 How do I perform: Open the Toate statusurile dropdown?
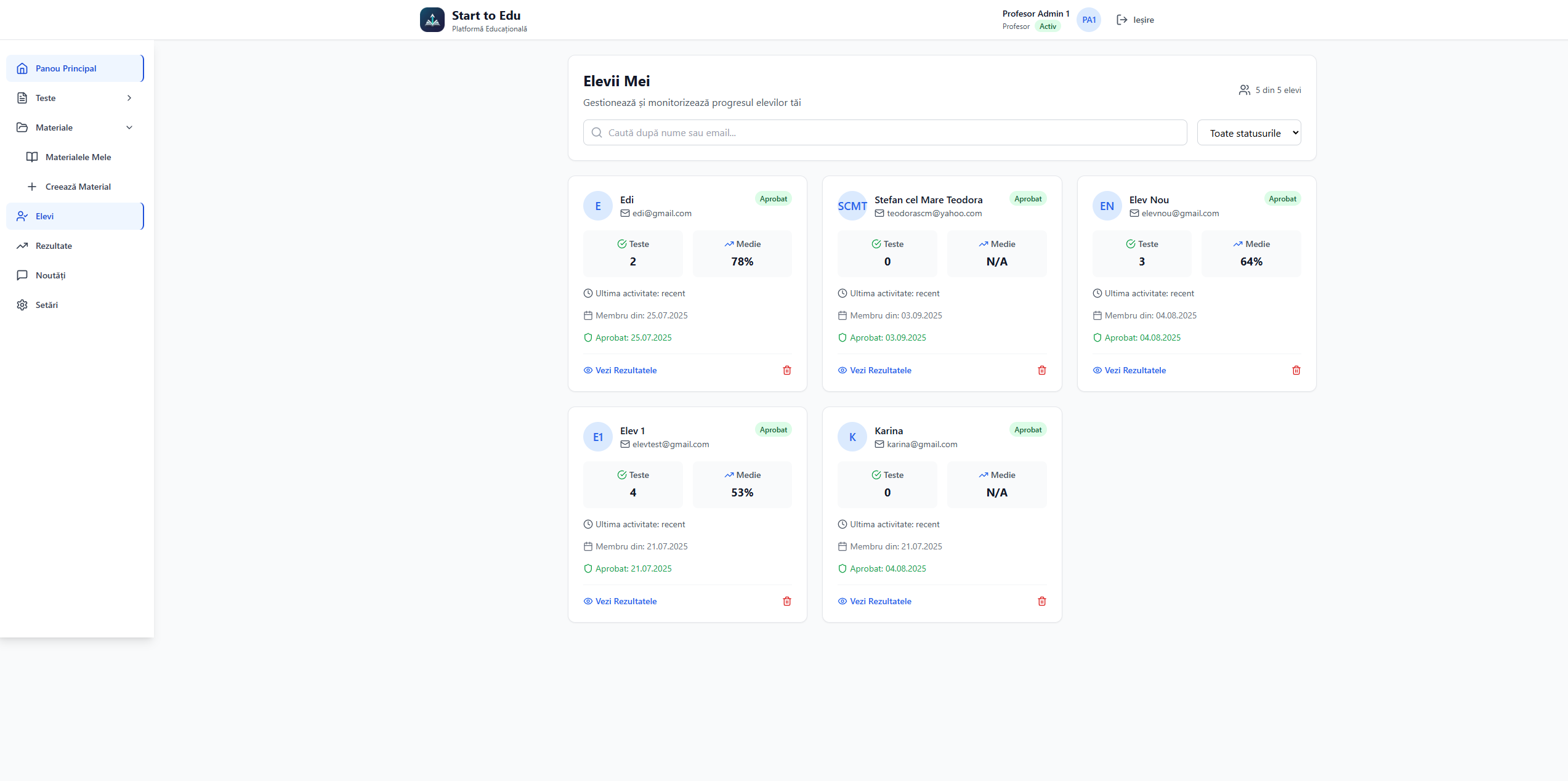1248,133
